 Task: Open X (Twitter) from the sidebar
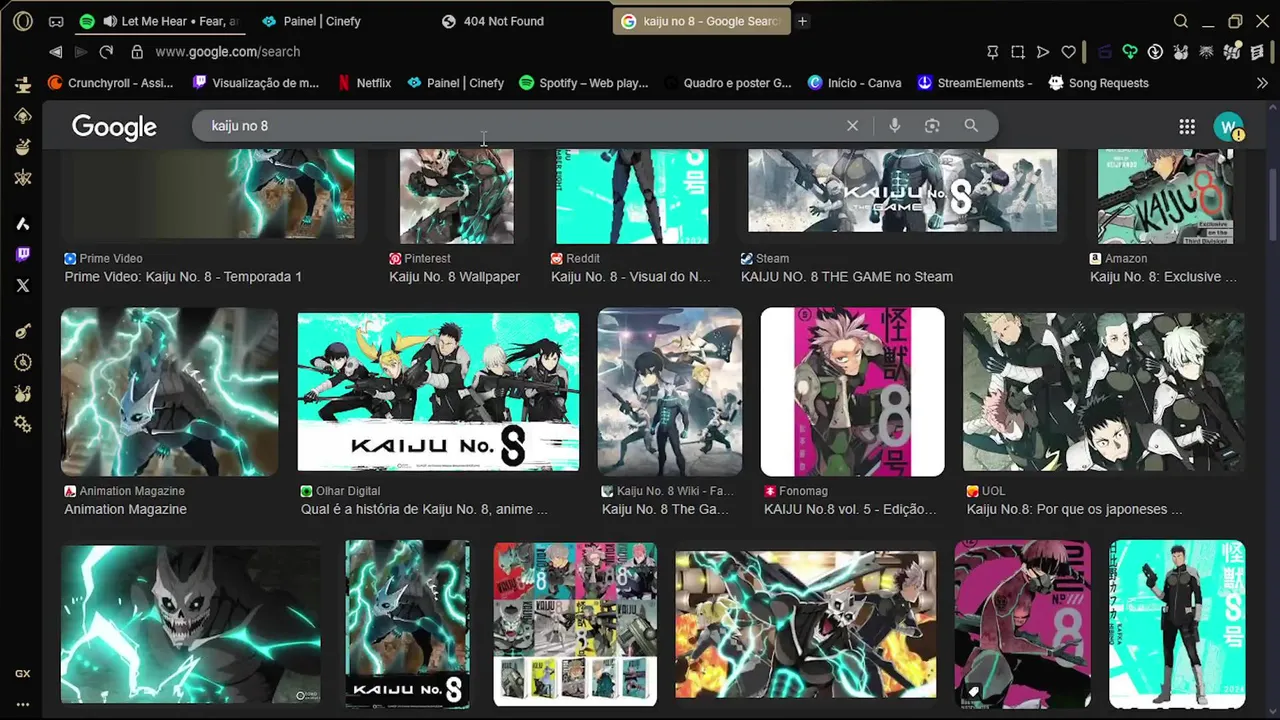22,285
